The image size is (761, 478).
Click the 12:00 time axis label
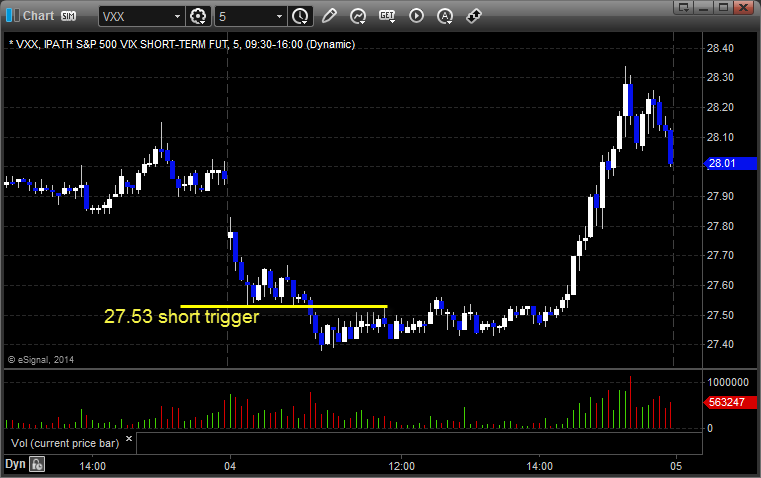401,466
